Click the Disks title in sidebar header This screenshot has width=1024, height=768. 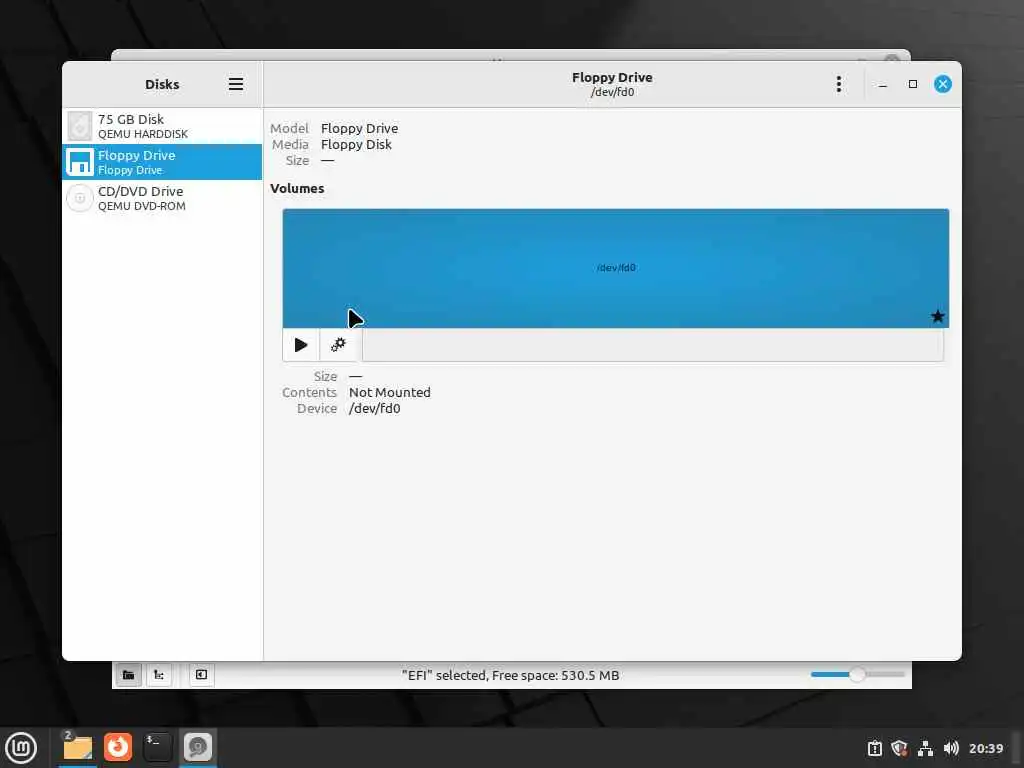162,84
